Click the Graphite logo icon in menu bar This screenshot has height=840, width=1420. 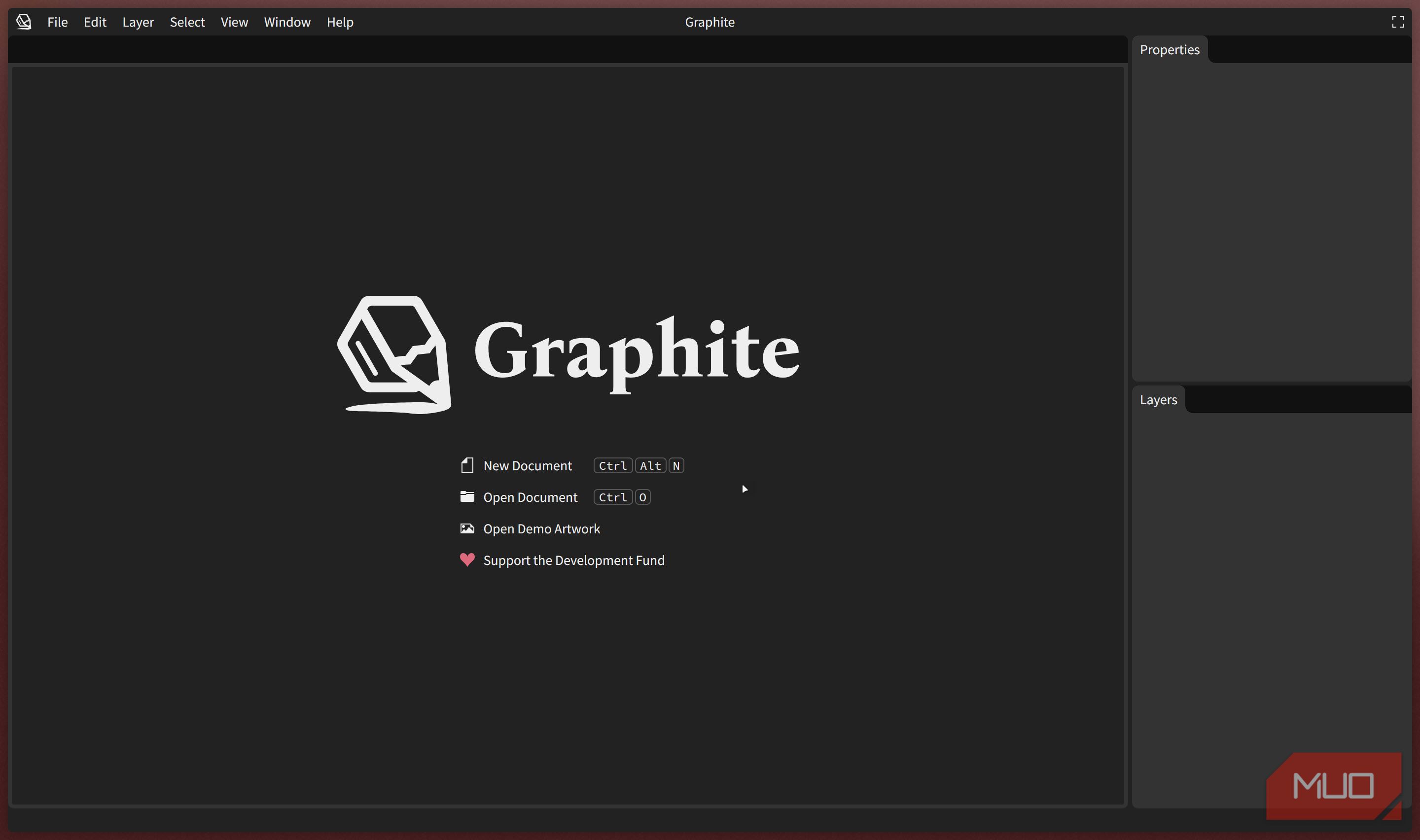(24, 22)
